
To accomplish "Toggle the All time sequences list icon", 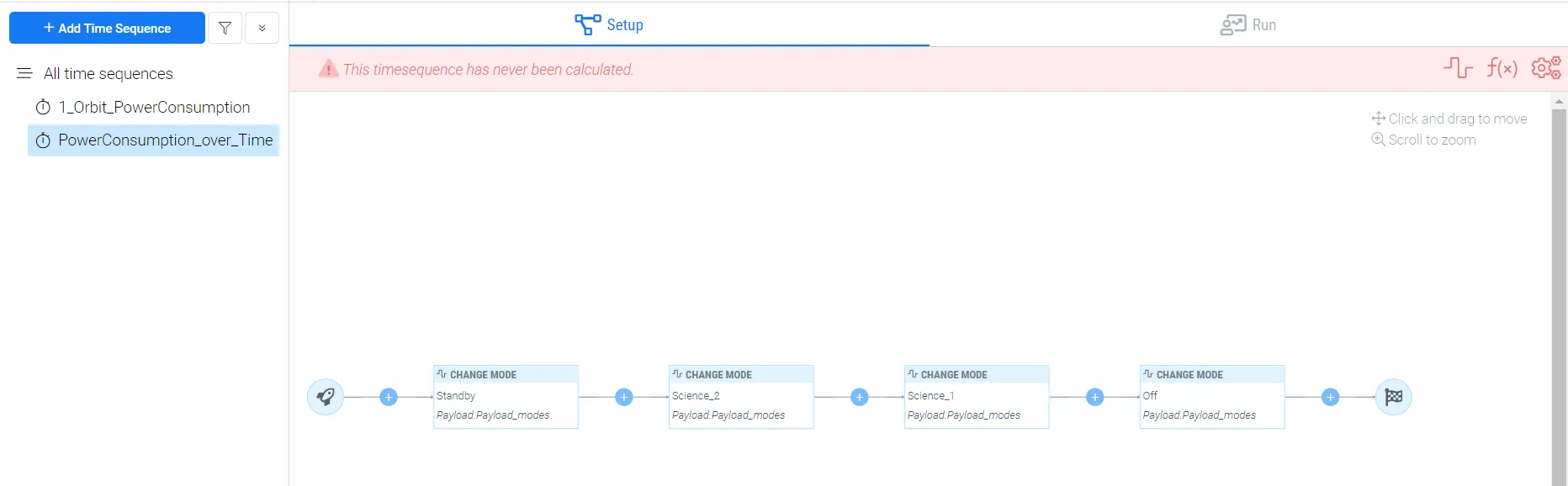I will click(x=24, y=73).
